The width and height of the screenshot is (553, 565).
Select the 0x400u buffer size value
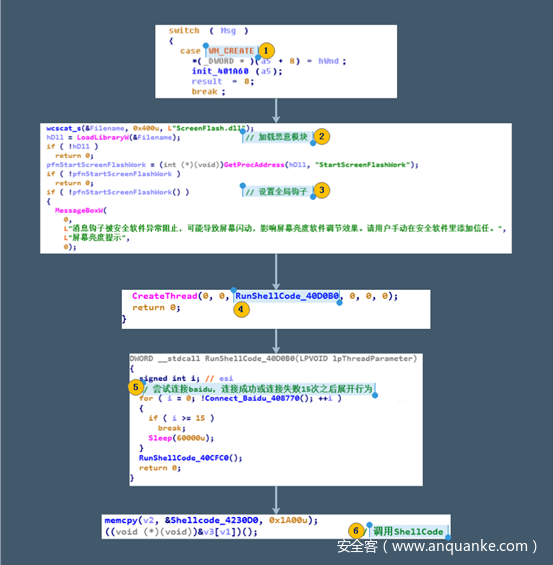click(146, 128)
